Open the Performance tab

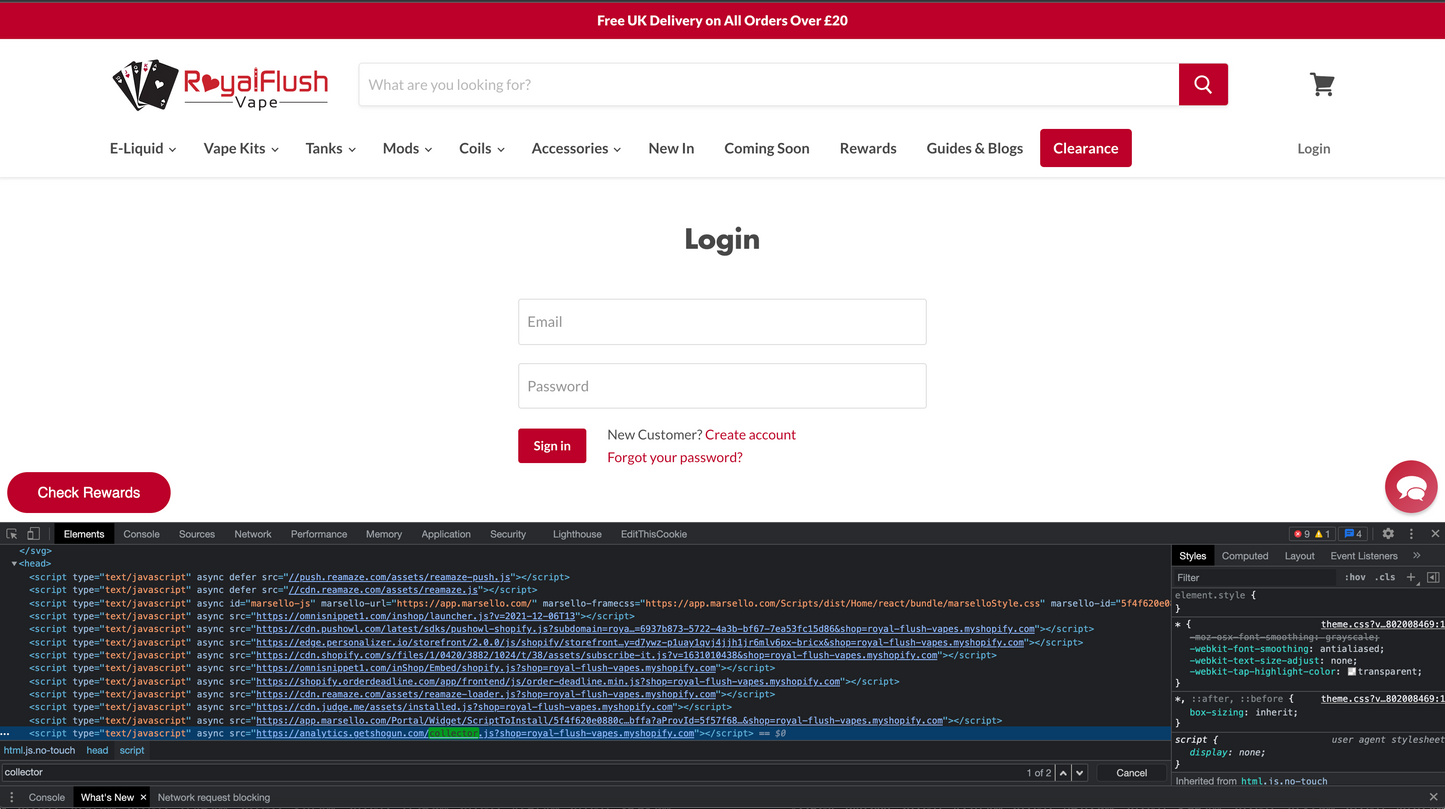pos(319,534)
